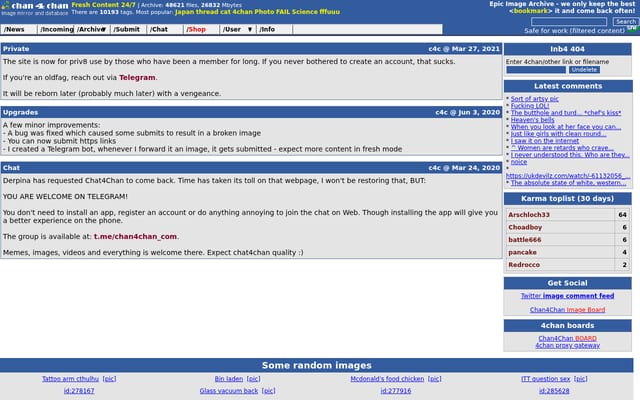Open Redrocco in karma toplist
The height and width of the screenshot is (400, 640).
coord(524,265)
